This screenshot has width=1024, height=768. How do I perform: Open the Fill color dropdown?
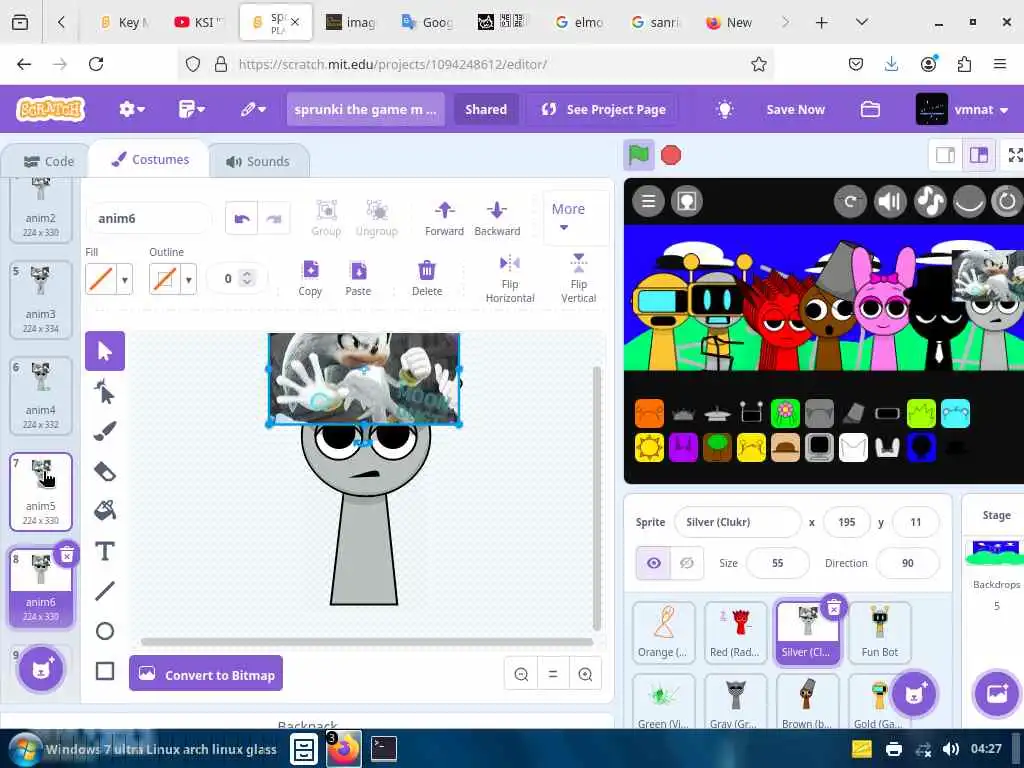click(x=124, y=280)
